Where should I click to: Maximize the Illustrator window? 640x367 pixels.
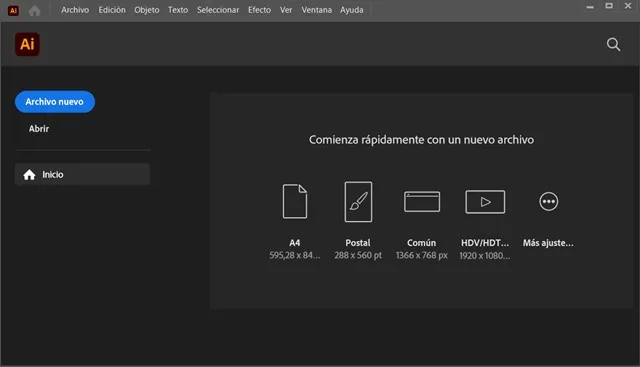pyautogui.click(x=609, y=6)
